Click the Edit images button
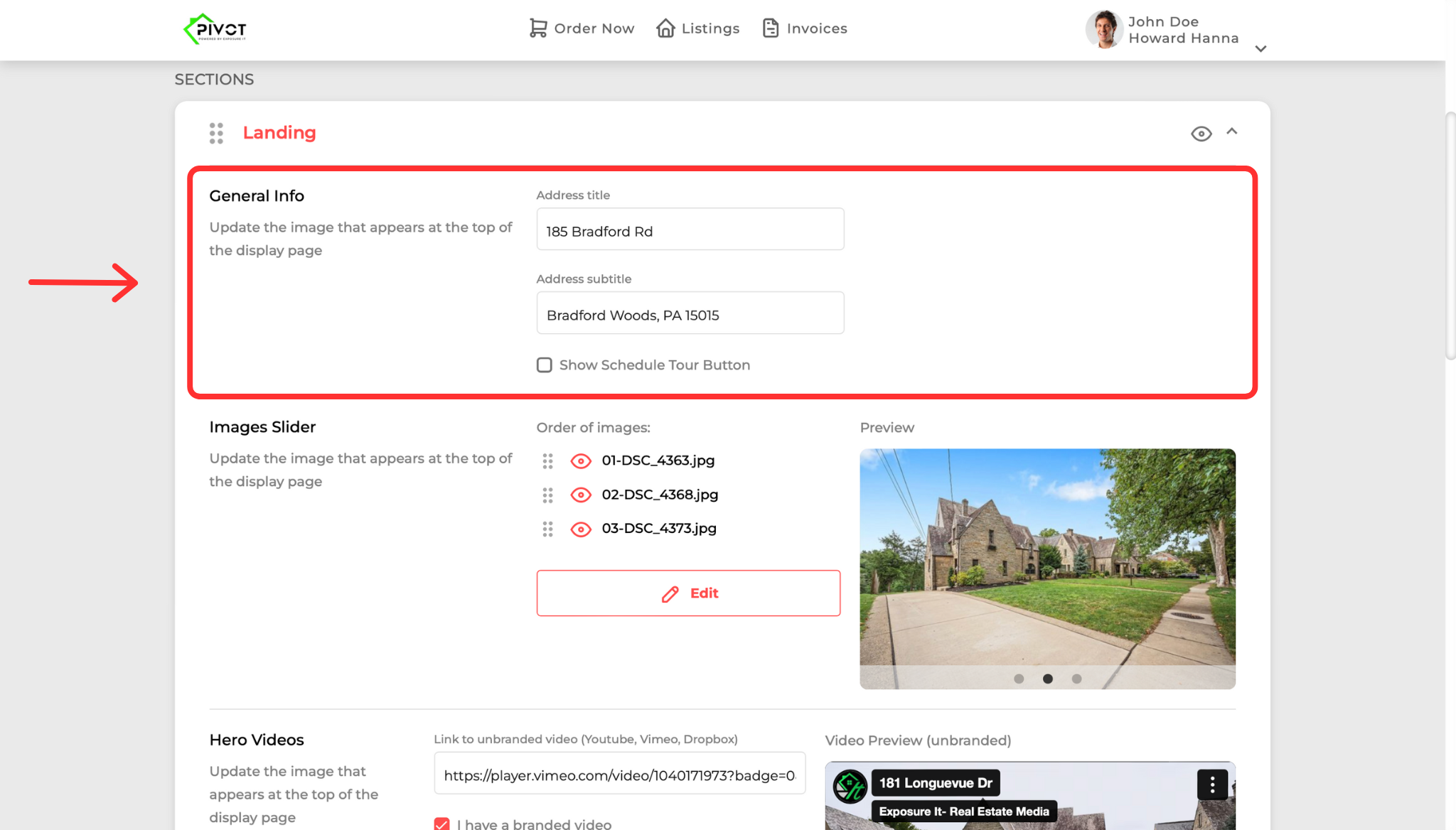Image resolution: width=1456 pixels, height=830 pixels. point(688,593)
